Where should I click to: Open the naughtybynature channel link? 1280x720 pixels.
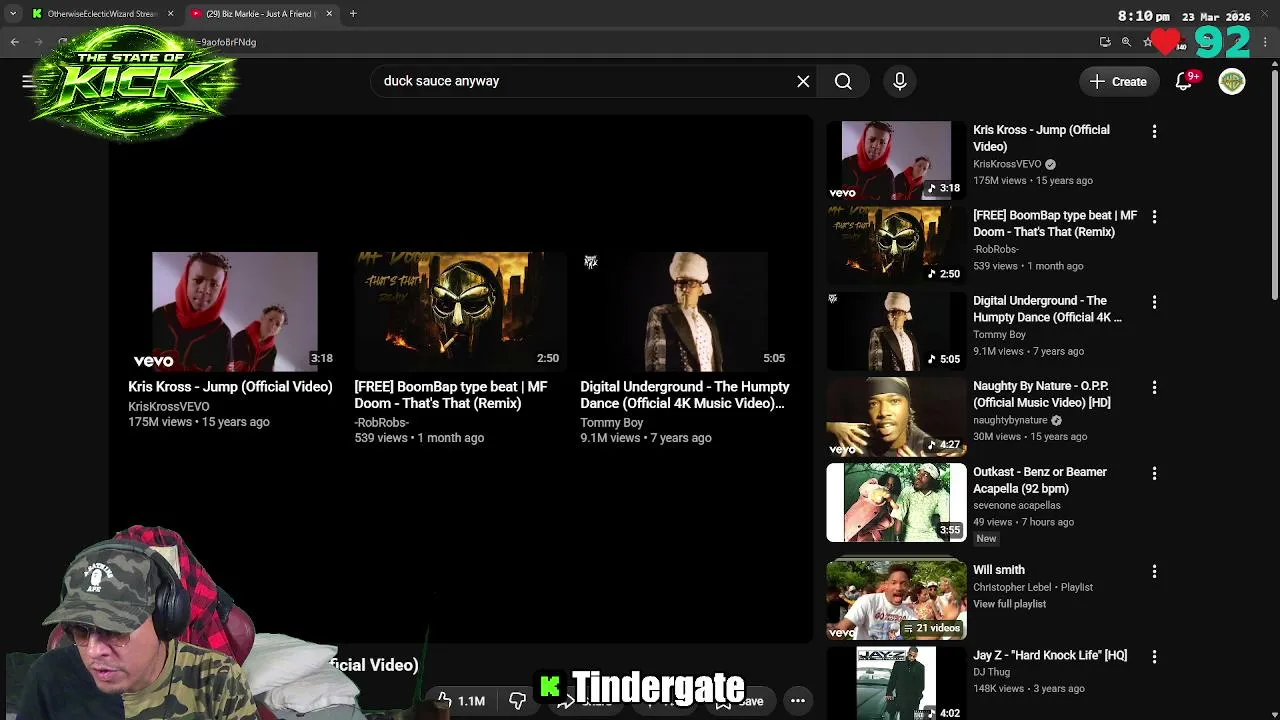coord(1010,420)
